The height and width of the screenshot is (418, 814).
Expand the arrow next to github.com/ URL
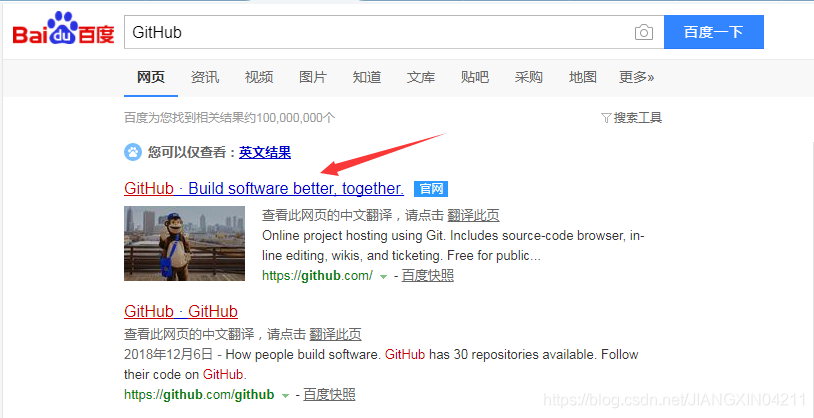pos(383,277)
